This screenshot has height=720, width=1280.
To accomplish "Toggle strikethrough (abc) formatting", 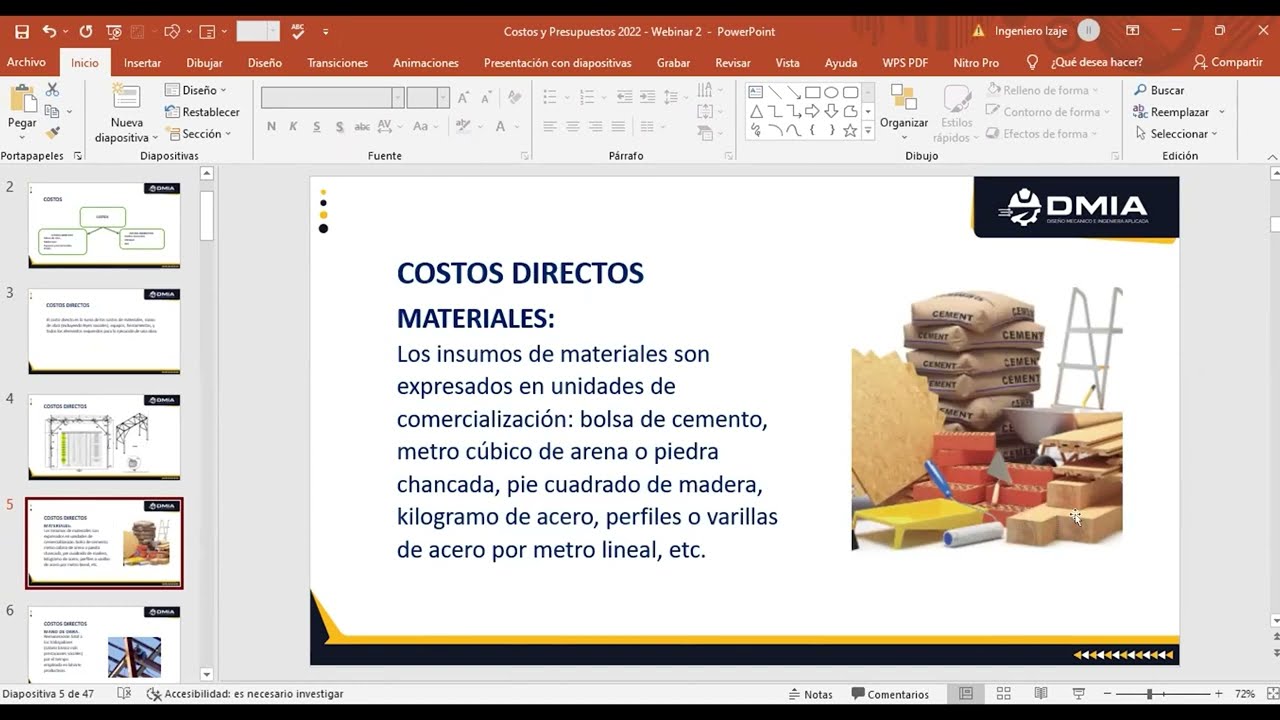I will pos(362,127).
